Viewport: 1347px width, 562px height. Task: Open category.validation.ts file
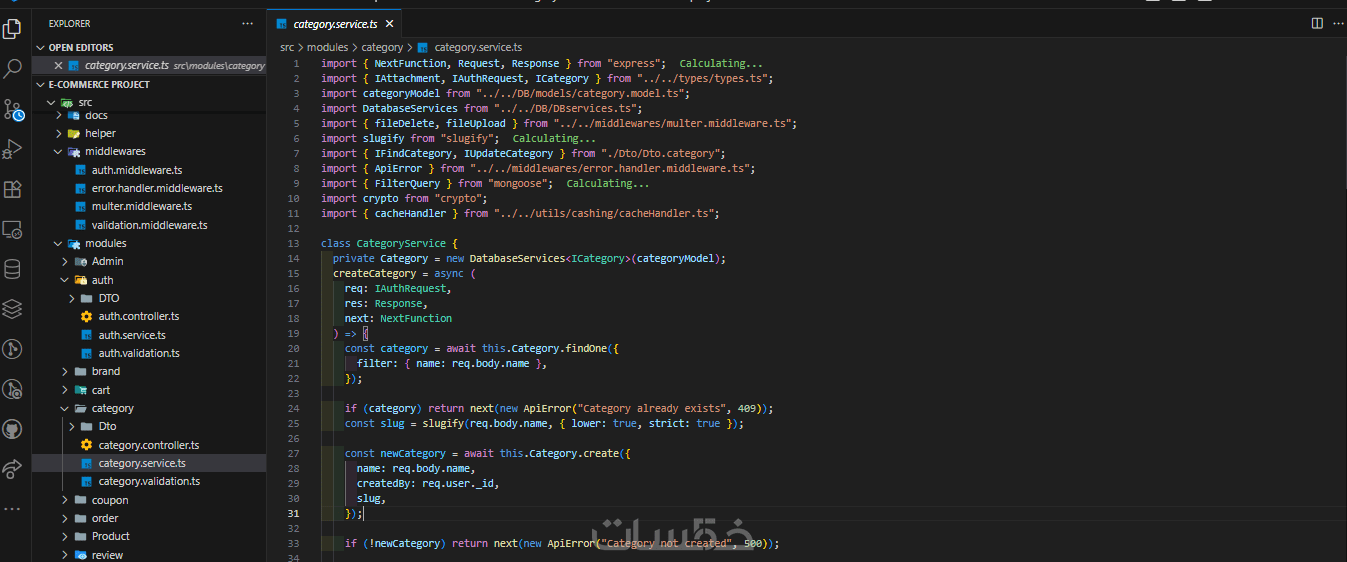pyautogui.click(x=149, y=481)
